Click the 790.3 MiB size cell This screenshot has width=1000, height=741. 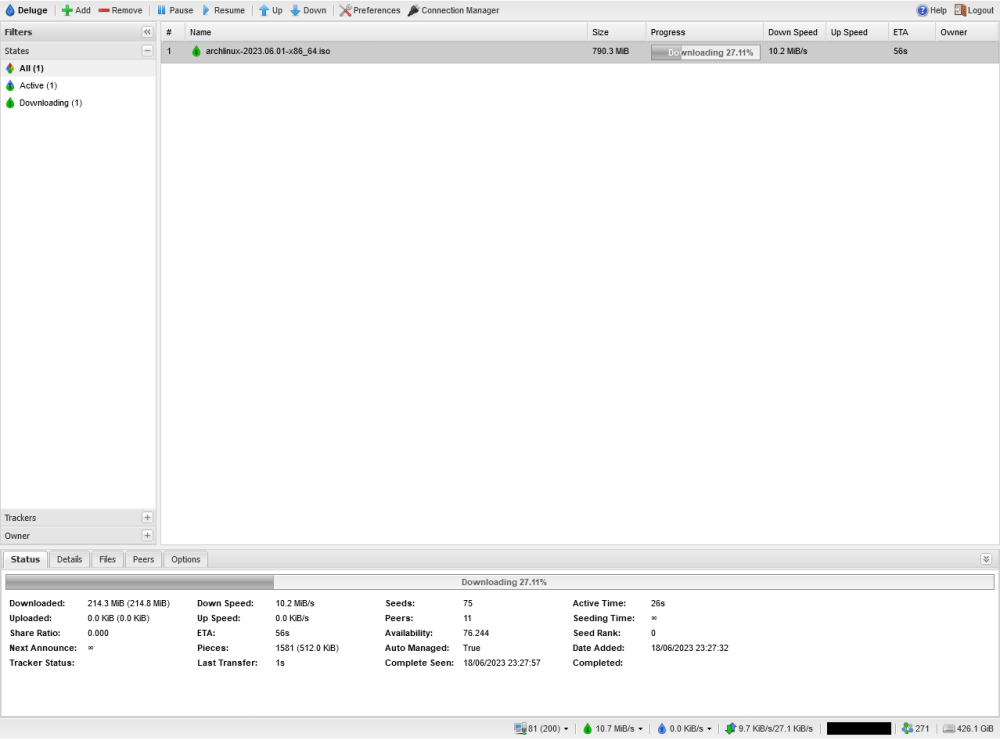[610, 51]
